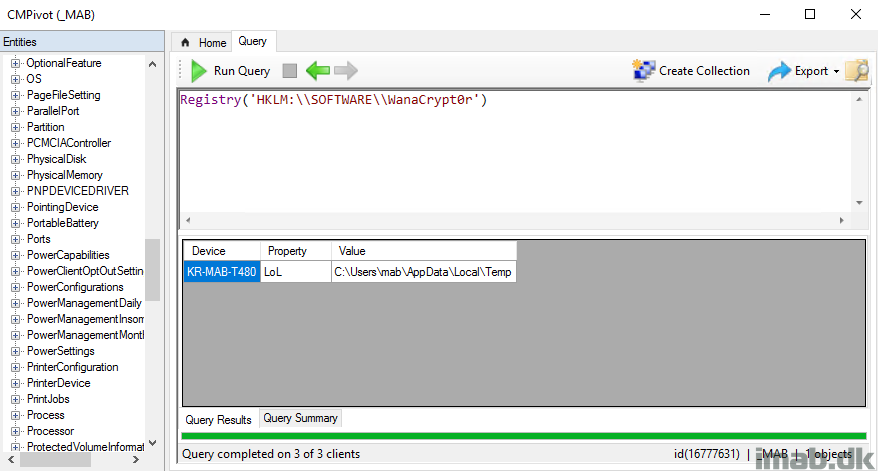
Task: Click the query editor scroll right arrow
Action: click(842, 221)
